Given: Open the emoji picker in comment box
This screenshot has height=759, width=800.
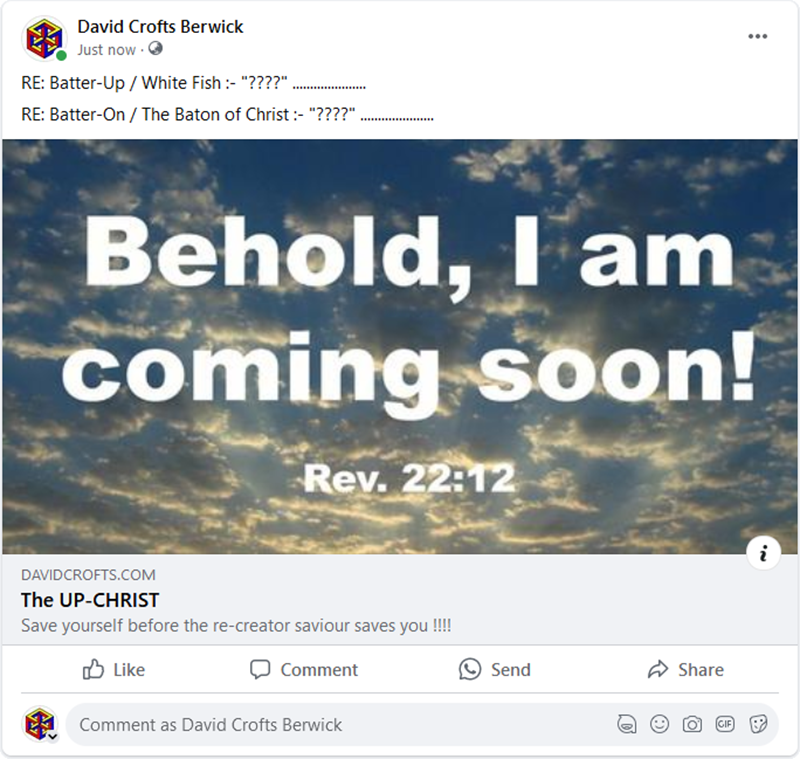Looking at the screenshot, I should point(660,724).
